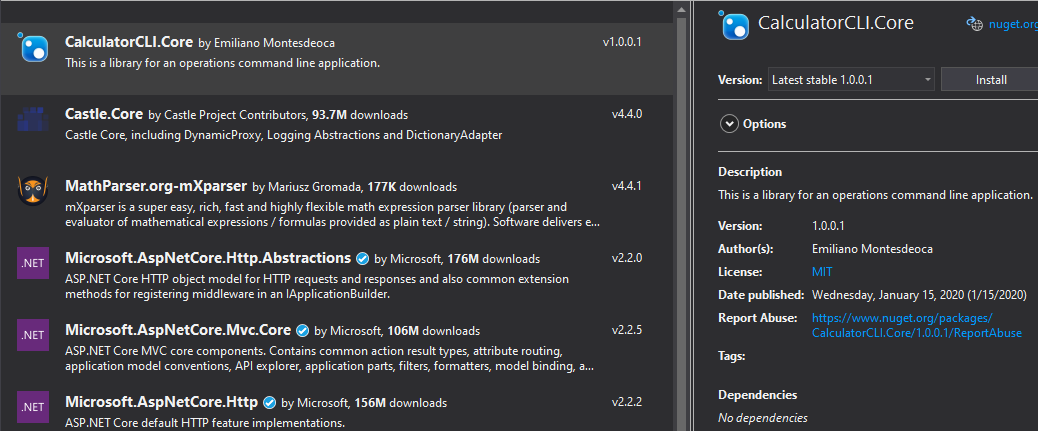Open the Version dropdown showing Latest stable
This screenshot has height=431, width=1038.
pos(851,79)
